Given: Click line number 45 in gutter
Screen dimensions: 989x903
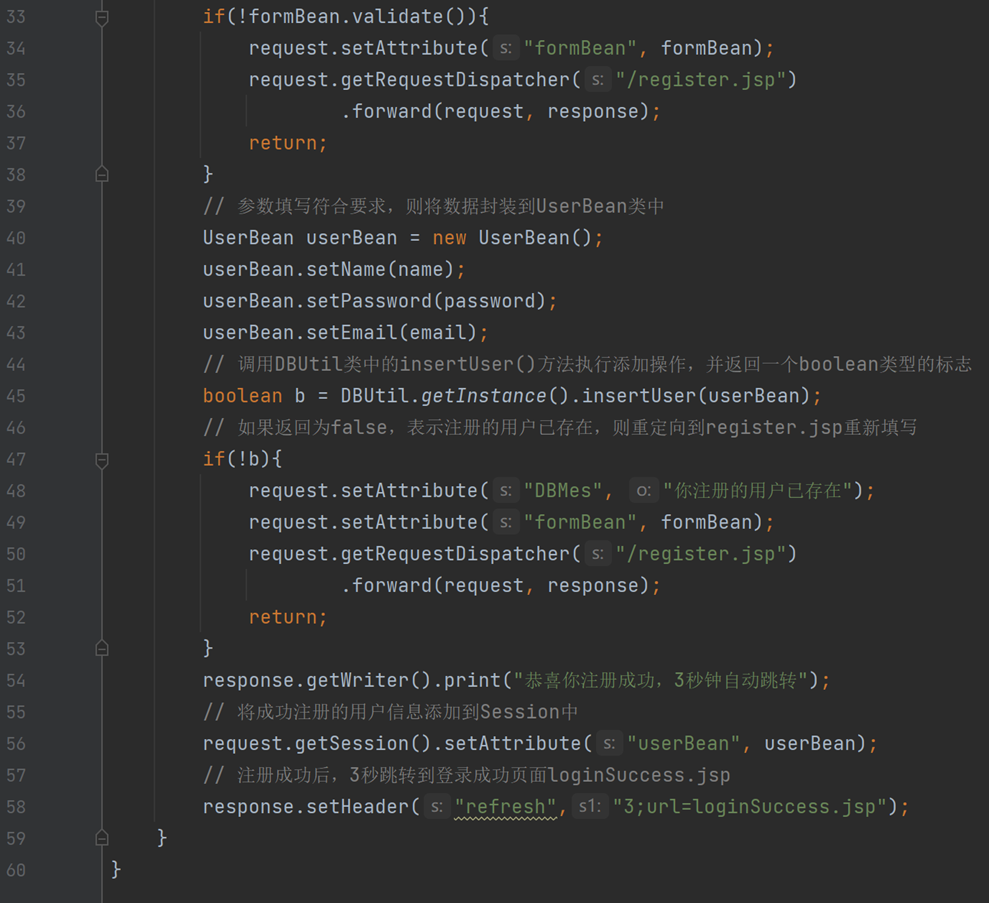Looking at the screenshot, I should point(16,396).
